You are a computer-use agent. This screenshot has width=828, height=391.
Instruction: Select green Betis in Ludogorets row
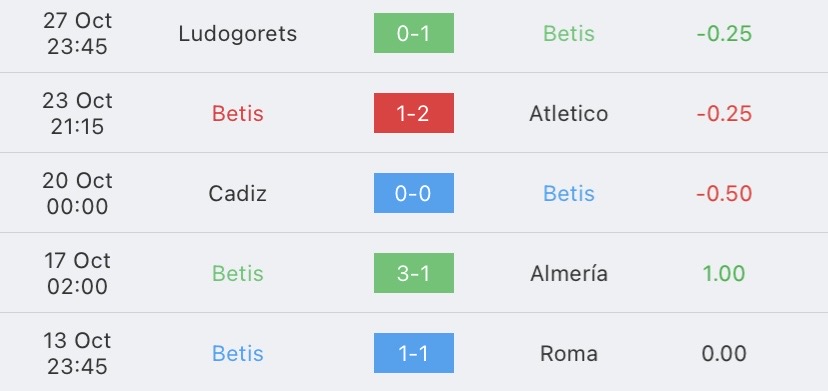[569, 33]
